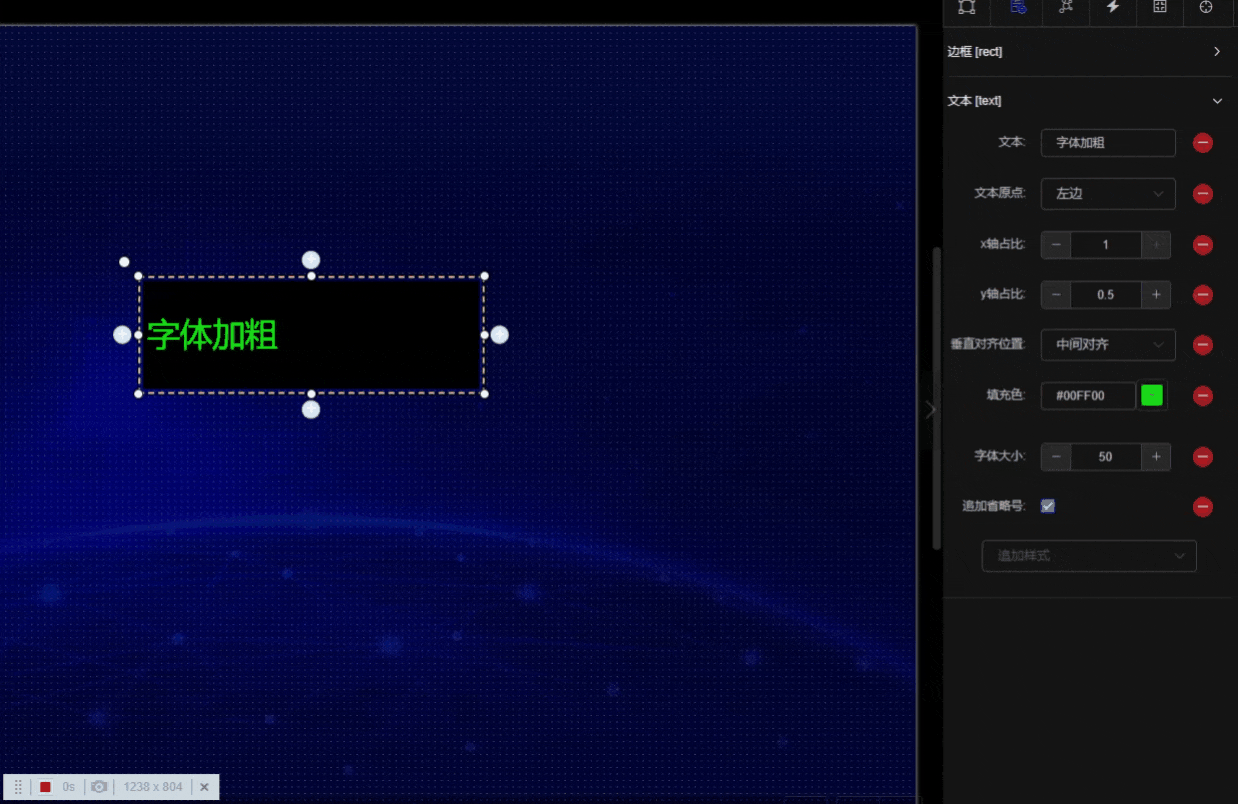1238x804 pixels.
Task: Click the left round connection anchor
Action: click(122, 335)
